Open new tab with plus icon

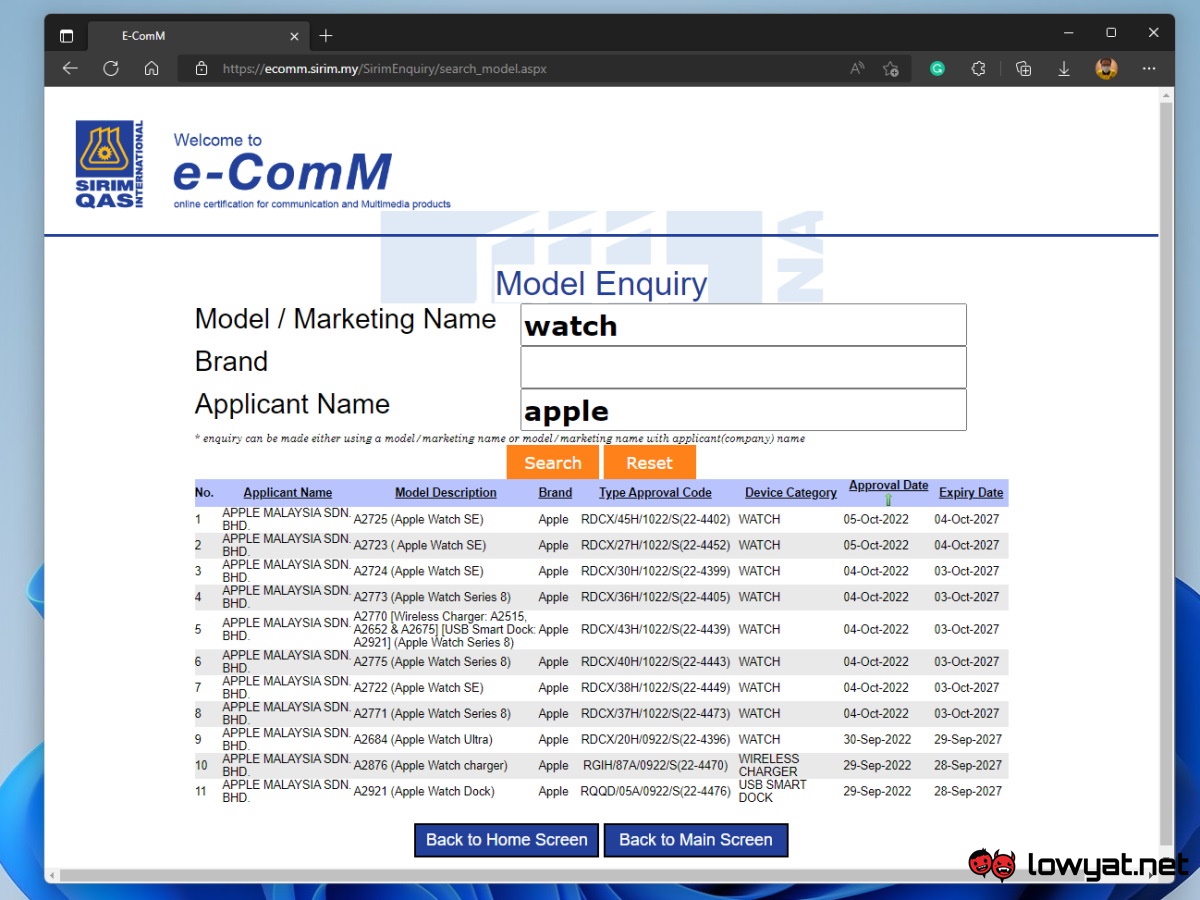[326, 36]
